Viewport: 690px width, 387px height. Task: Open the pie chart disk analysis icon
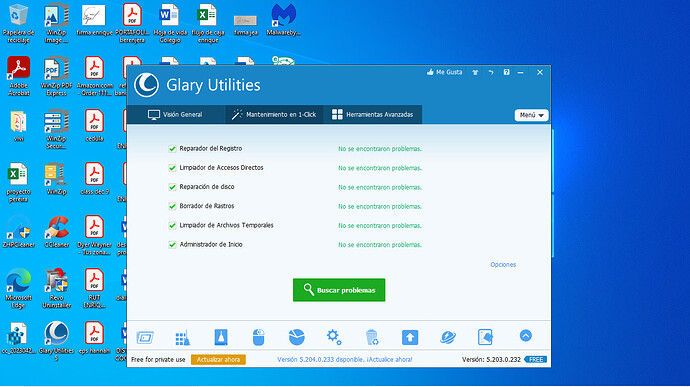point(297,337)
